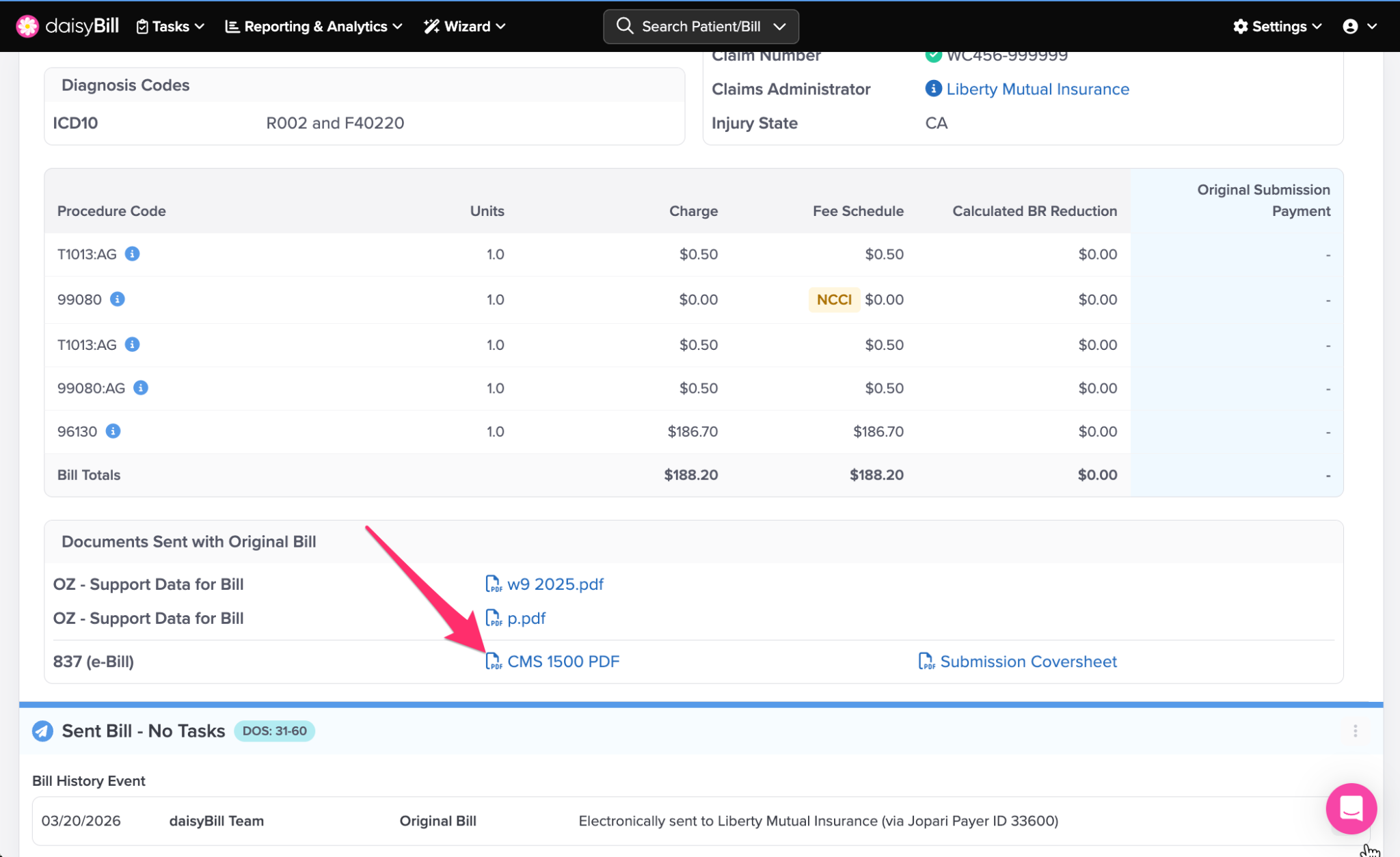Click info icon next to 99080:AG

tap(141, 388)
